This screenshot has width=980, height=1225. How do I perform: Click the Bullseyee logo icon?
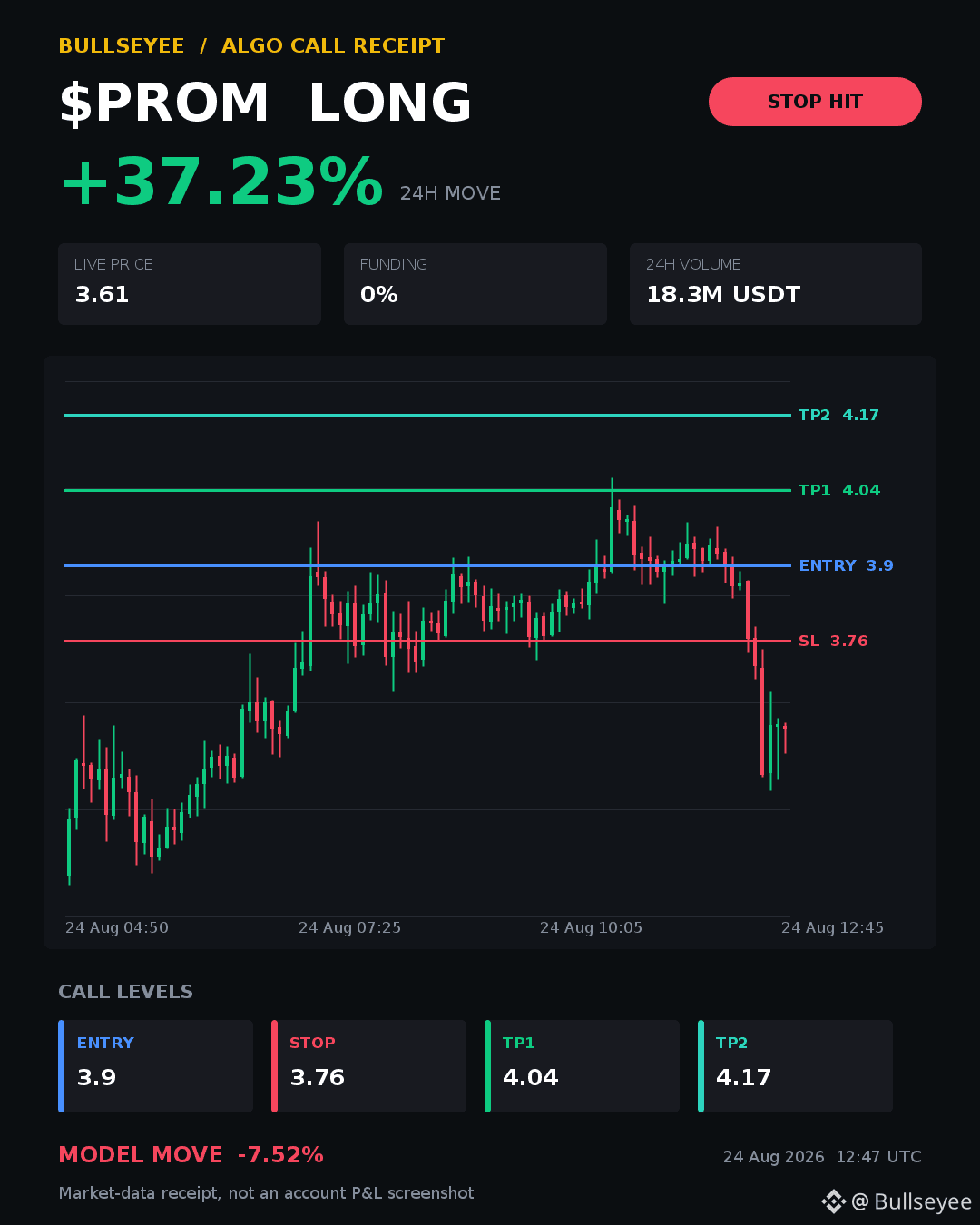click(833, 1201)
